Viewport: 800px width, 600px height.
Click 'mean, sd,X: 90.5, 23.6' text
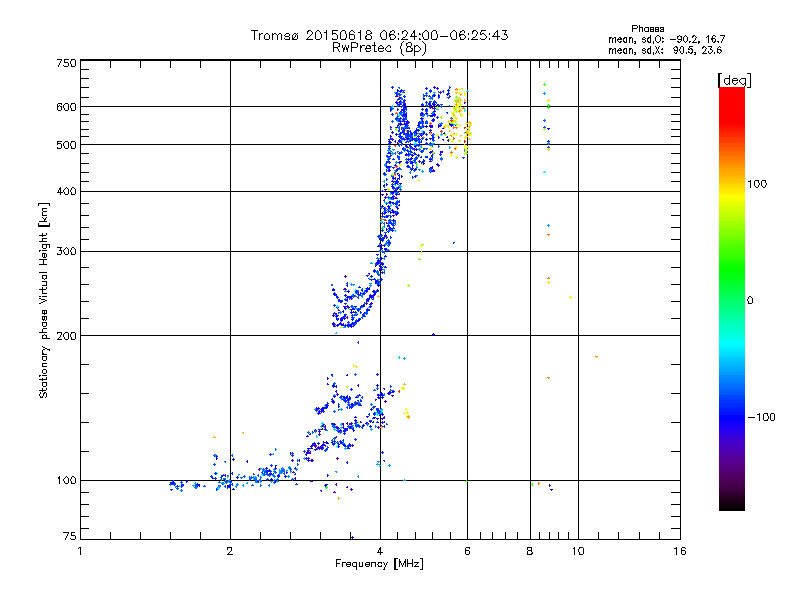coord(665,50)
